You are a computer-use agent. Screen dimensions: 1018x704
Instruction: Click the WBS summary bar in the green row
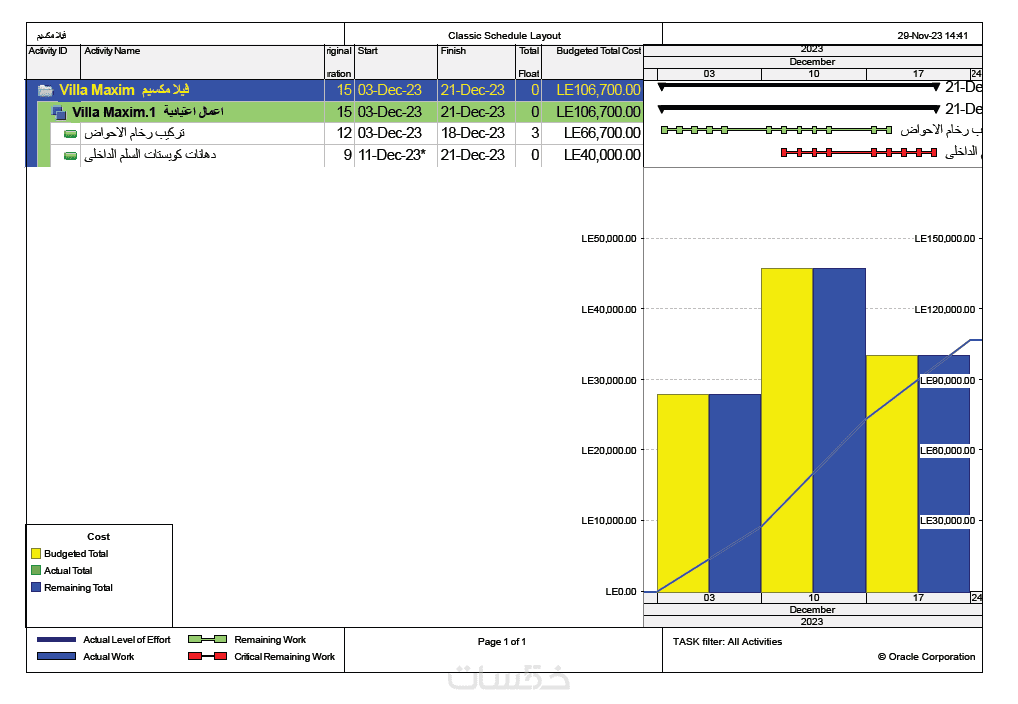799,108
